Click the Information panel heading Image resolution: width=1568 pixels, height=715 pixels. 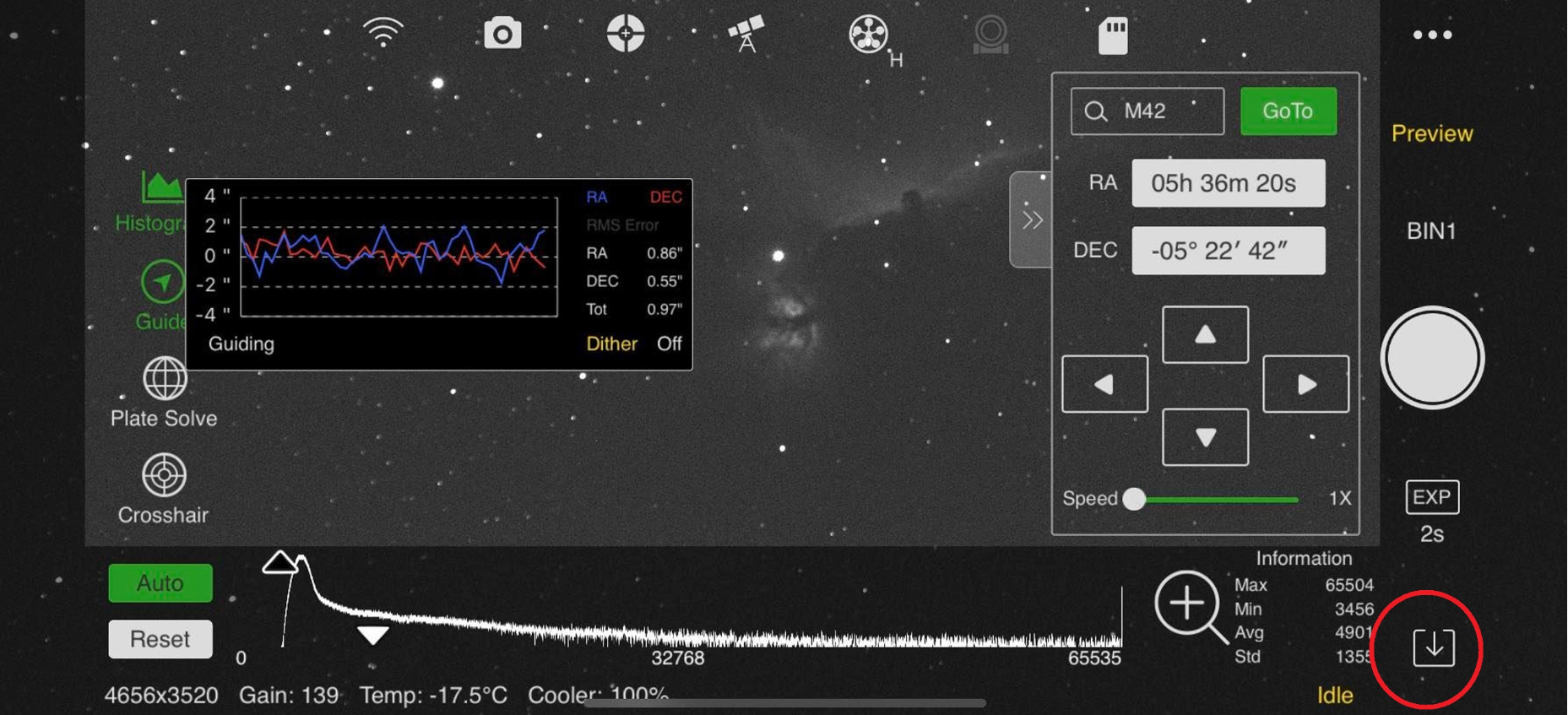point(1304,559)
